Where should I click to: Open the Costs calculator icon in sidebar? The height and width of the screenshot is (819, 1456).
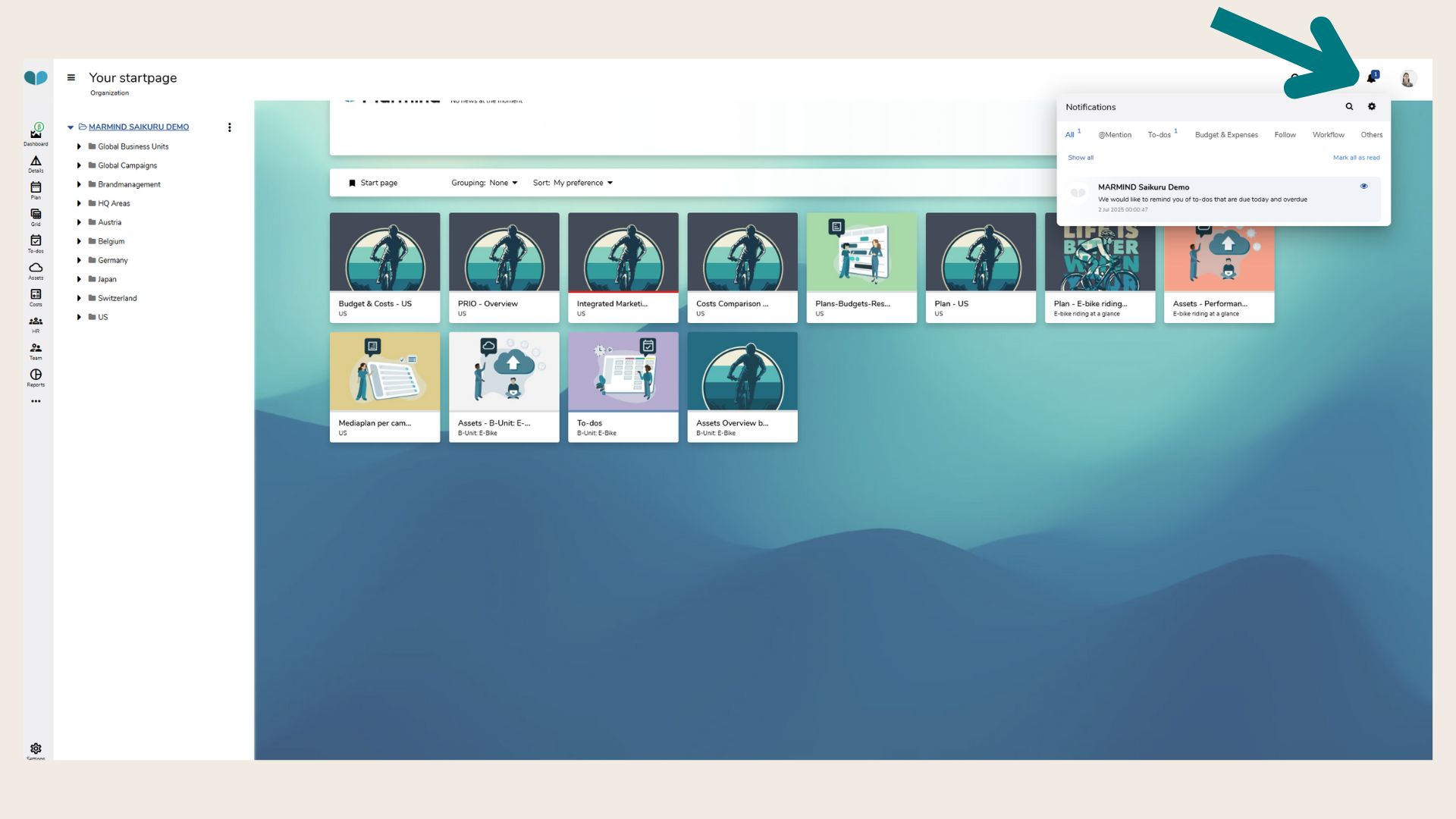point(36,295)
